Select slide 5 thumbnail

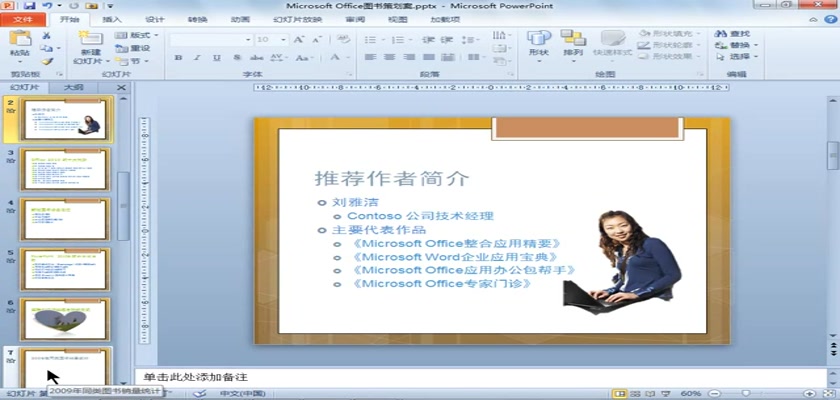(65, 269)
